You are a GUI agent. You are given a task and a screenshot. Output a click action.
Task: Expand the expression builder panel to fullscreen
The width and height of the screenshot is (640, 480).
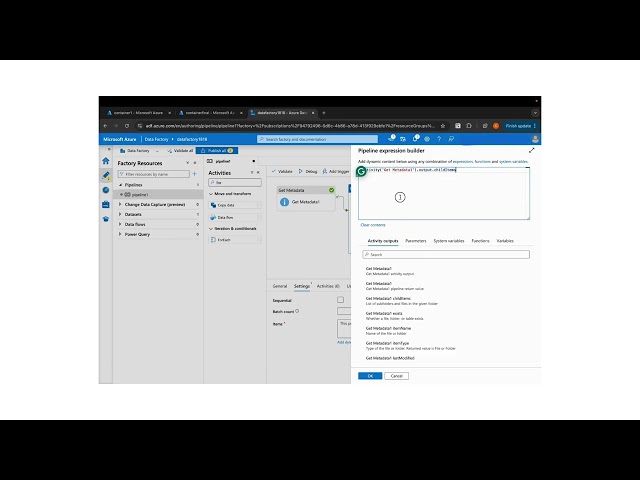pos(531,151)
